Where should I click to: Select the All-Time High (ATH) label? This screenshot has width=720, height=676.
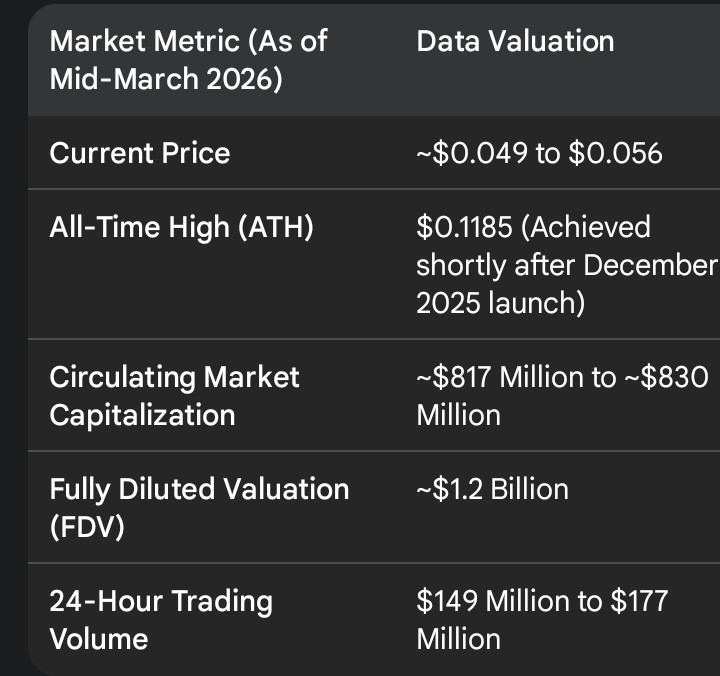click(182, 227)
